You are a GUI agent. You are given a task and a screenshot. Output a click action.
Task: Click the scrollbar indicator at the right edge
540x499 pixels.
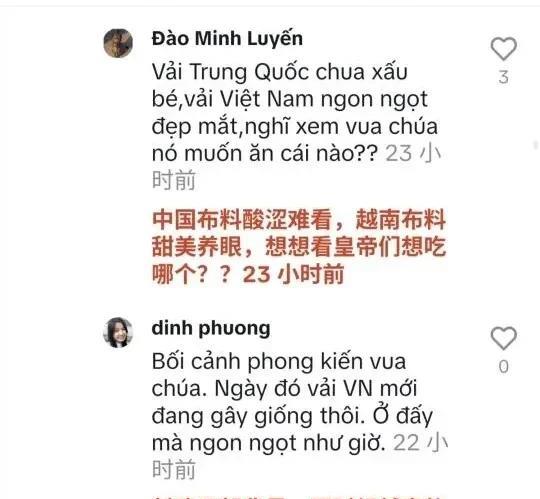pos(536,145)
